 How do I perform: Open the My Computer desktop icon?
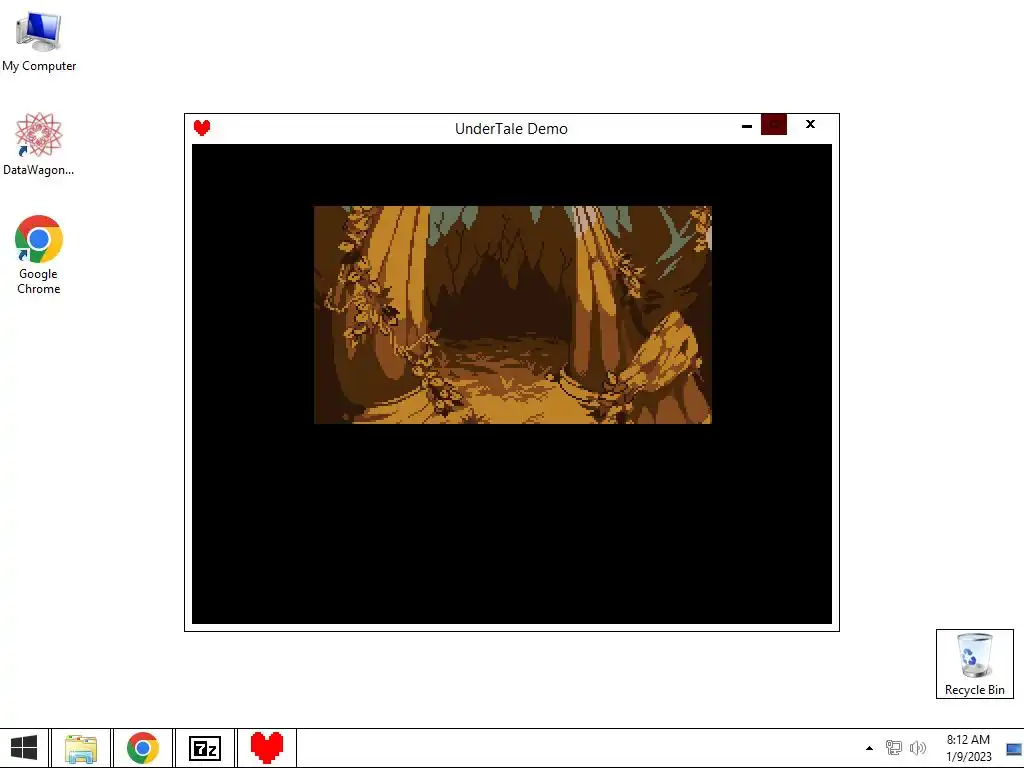tap(39, 42)
